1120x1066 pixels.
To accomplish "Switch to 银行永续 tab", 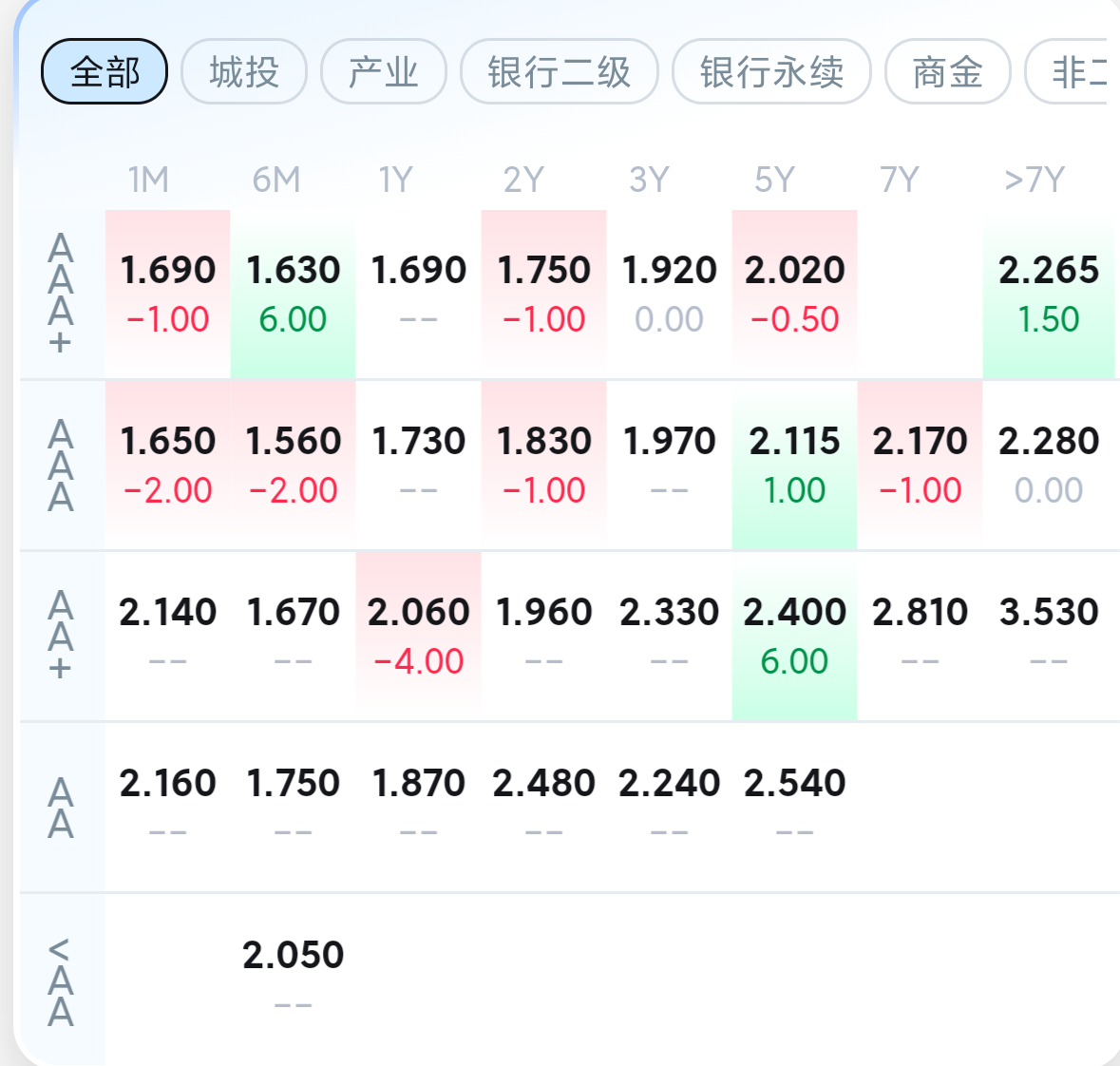I will (771, 72).
